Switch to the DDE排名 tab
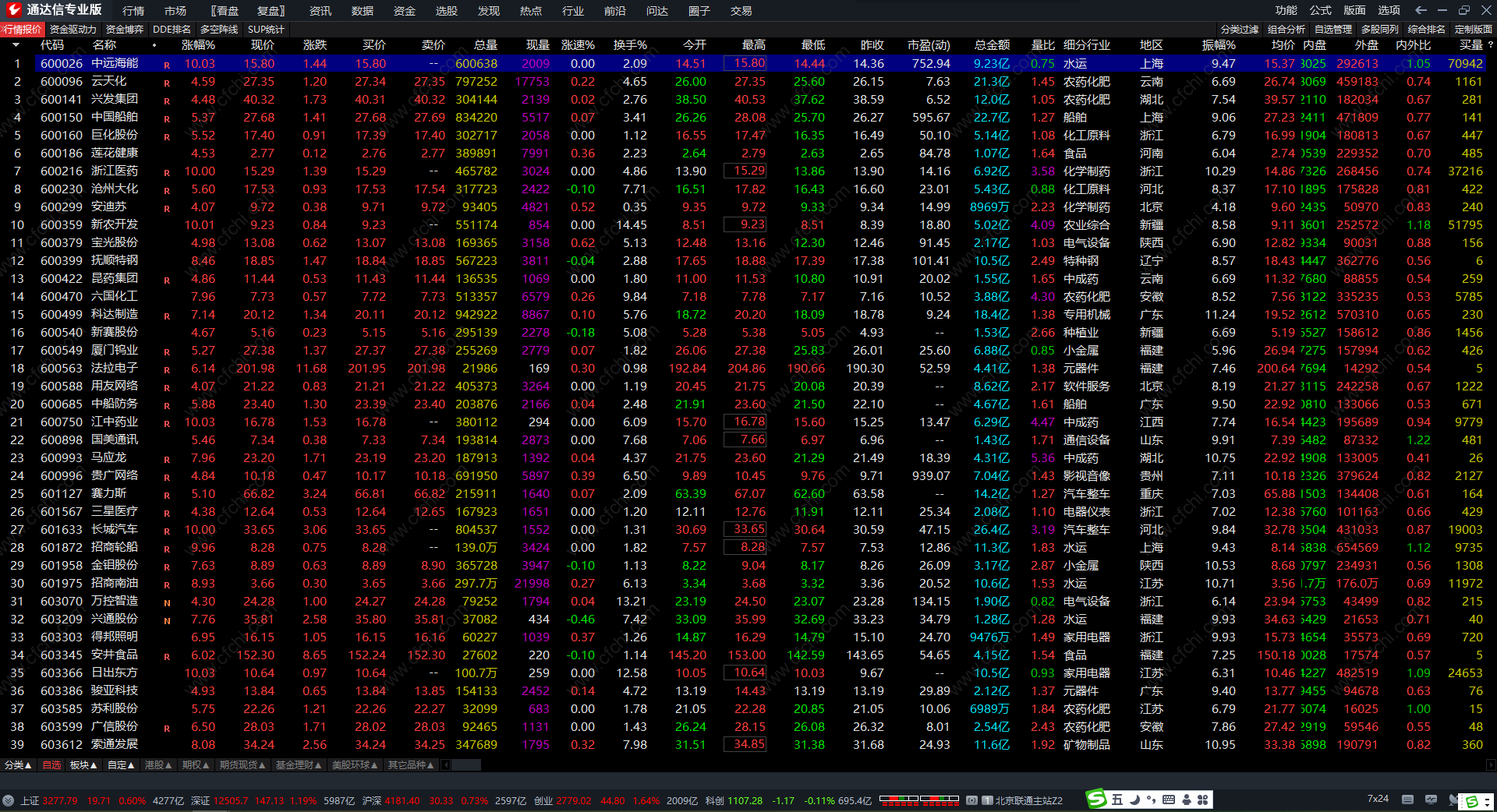This screenshot has width=1497, height=812. pyautogui.click(x=172, y=30)
